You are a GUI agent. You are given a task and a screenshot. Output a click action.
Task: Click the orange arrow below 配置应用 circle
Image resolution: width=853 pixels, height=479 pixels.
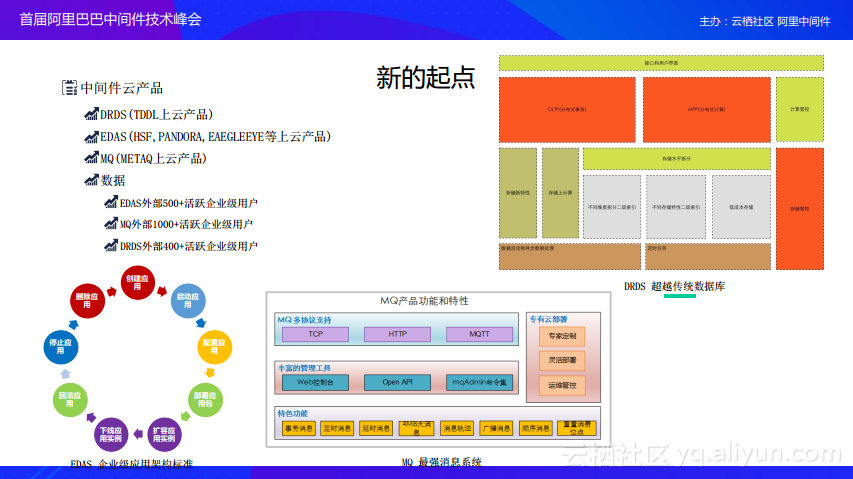tap(210, 372)
